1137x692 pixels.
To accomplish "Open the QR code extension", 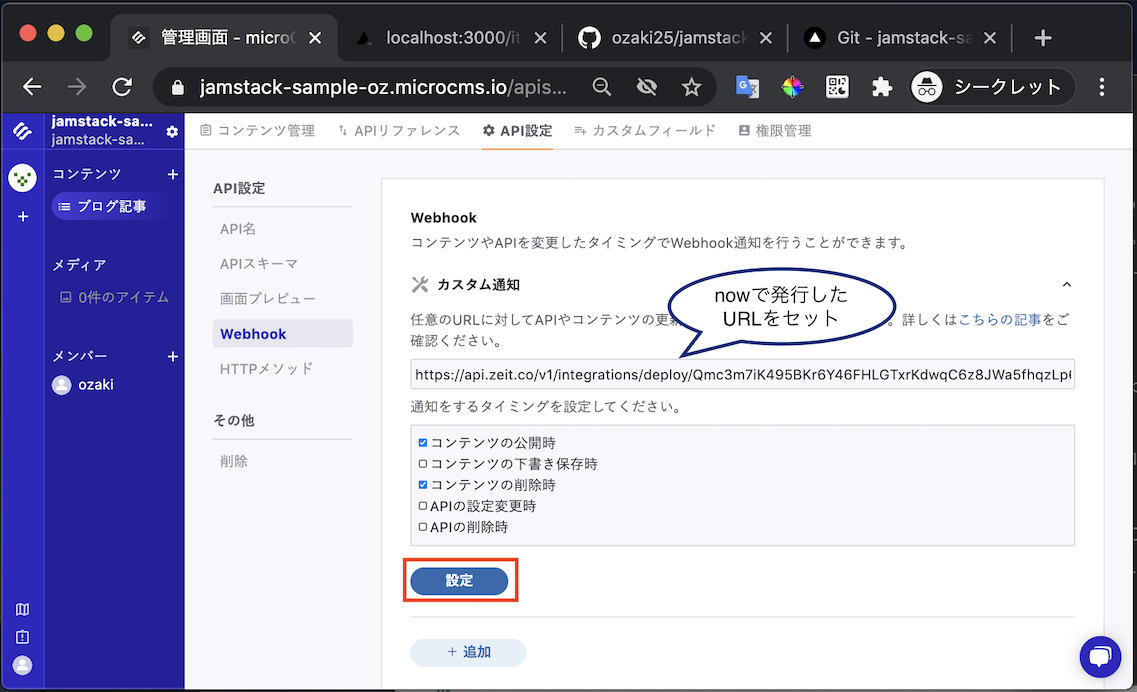I will (x=837, y=87).
